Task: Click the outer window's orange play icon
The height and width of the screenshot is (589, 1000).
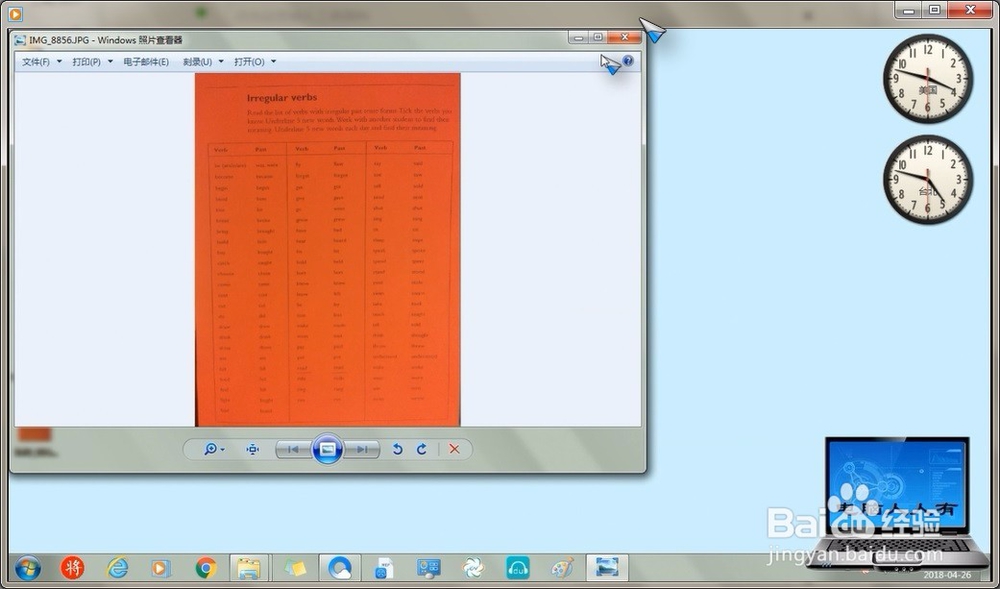Action: click(15, 13)
